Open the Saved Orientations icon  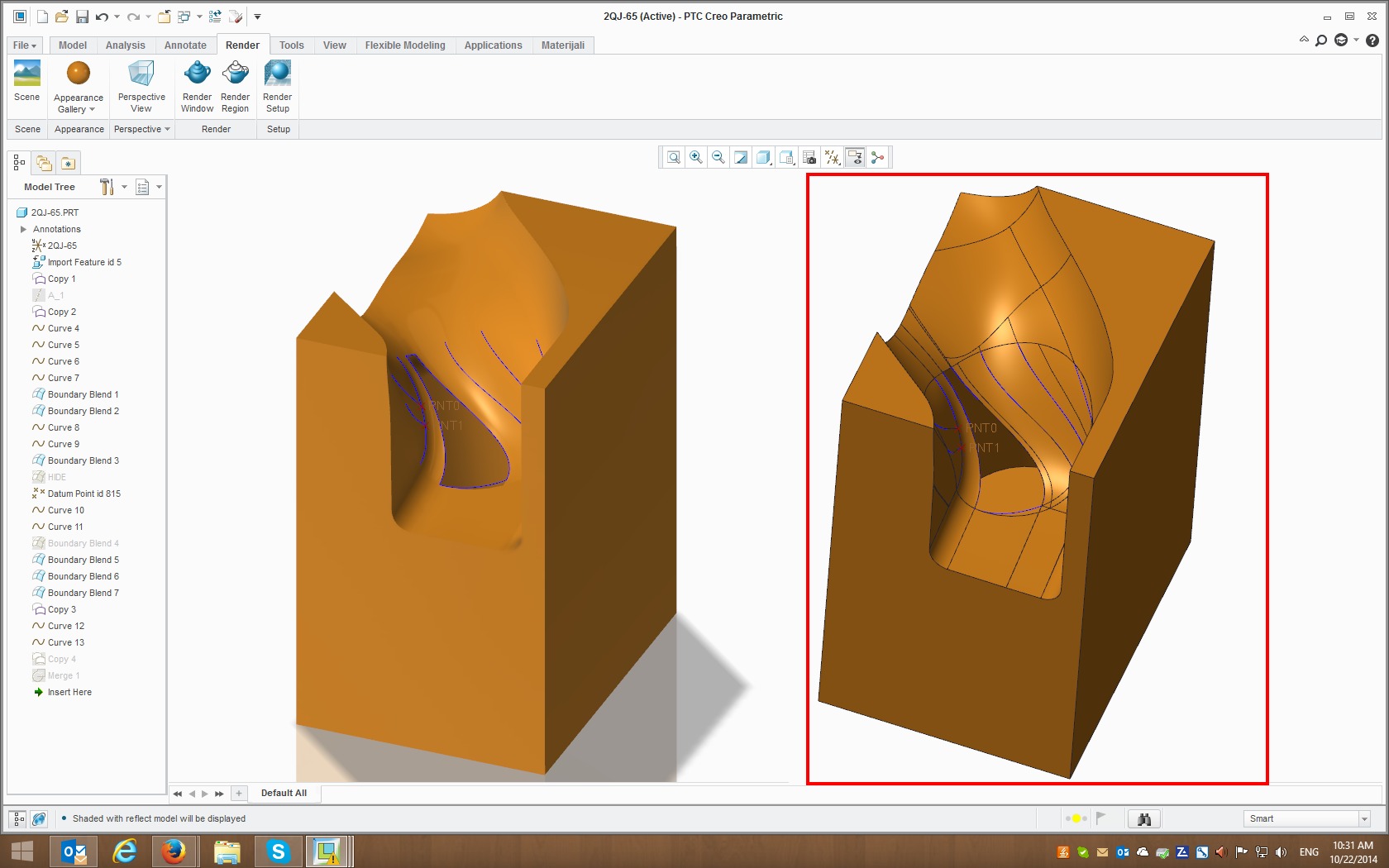787,157
